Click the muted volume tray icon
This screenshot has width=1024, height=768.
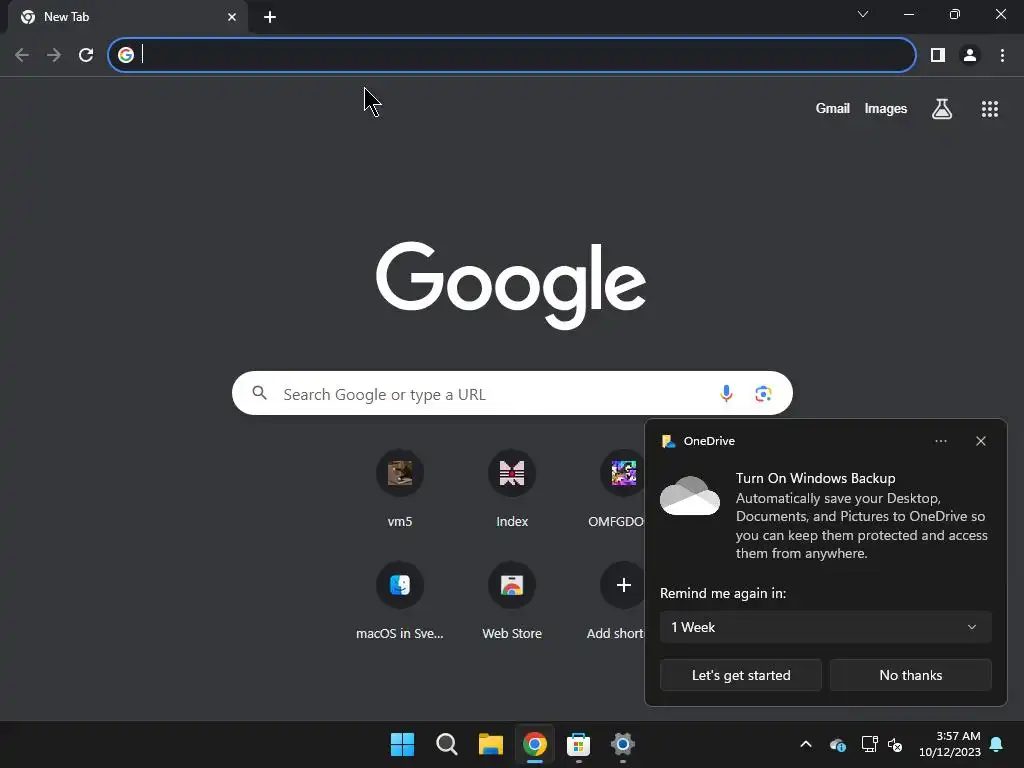895,744
